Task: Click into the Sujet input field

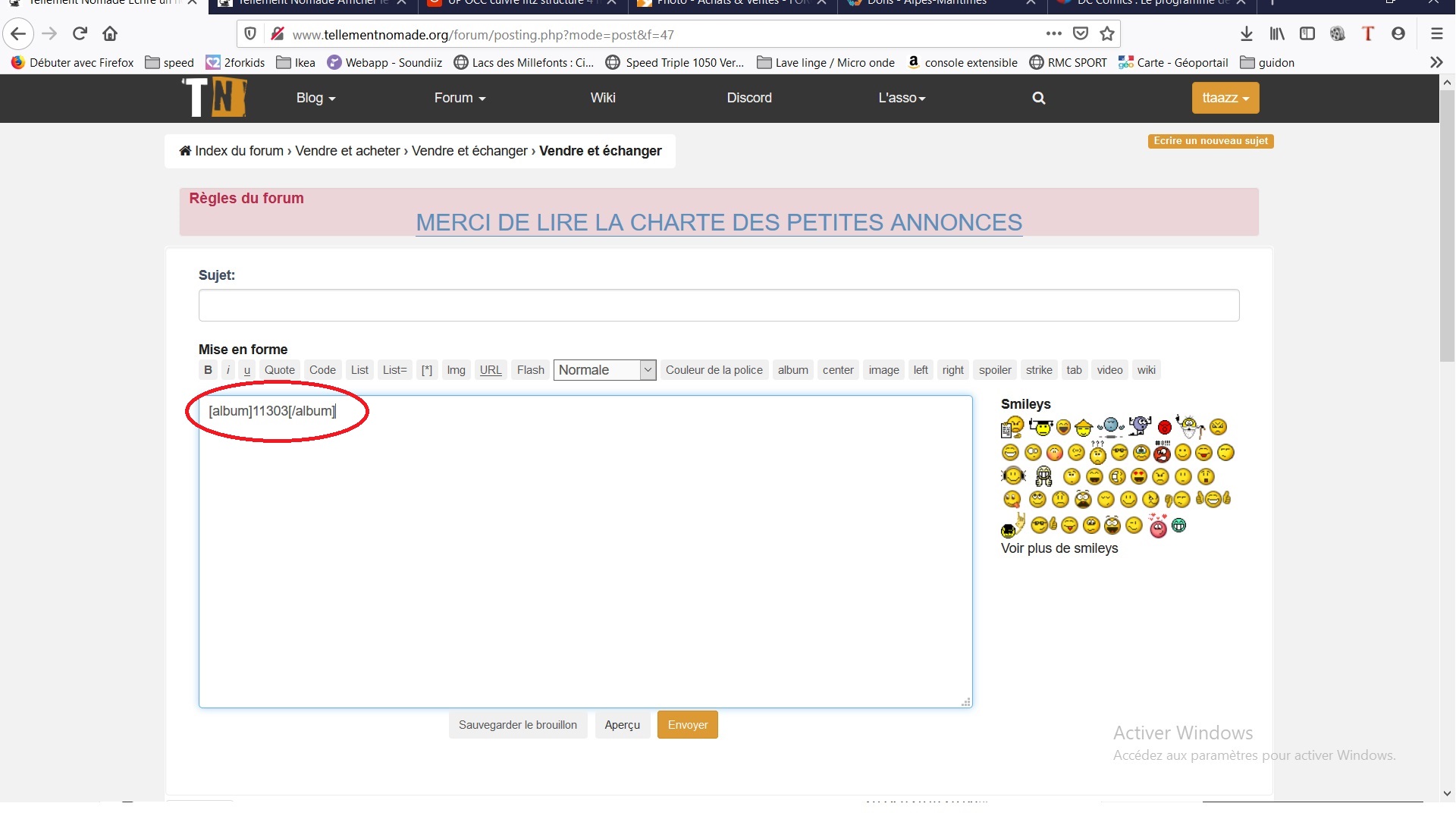Action: [x=718, y=306]
